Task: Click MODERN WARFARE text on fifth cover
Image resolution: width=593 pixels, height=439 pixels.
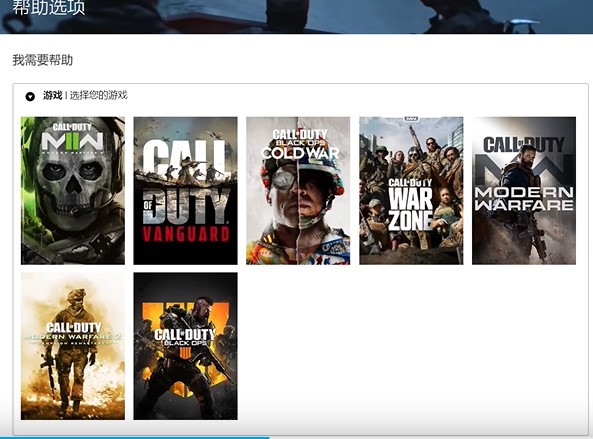Action: tap(524, 199)
